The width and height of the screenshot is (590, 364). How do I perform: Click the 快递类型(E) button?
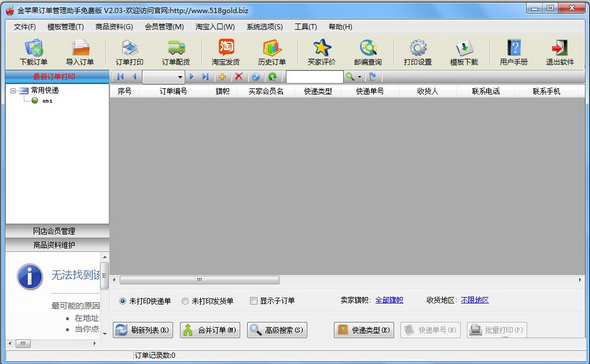364,330
